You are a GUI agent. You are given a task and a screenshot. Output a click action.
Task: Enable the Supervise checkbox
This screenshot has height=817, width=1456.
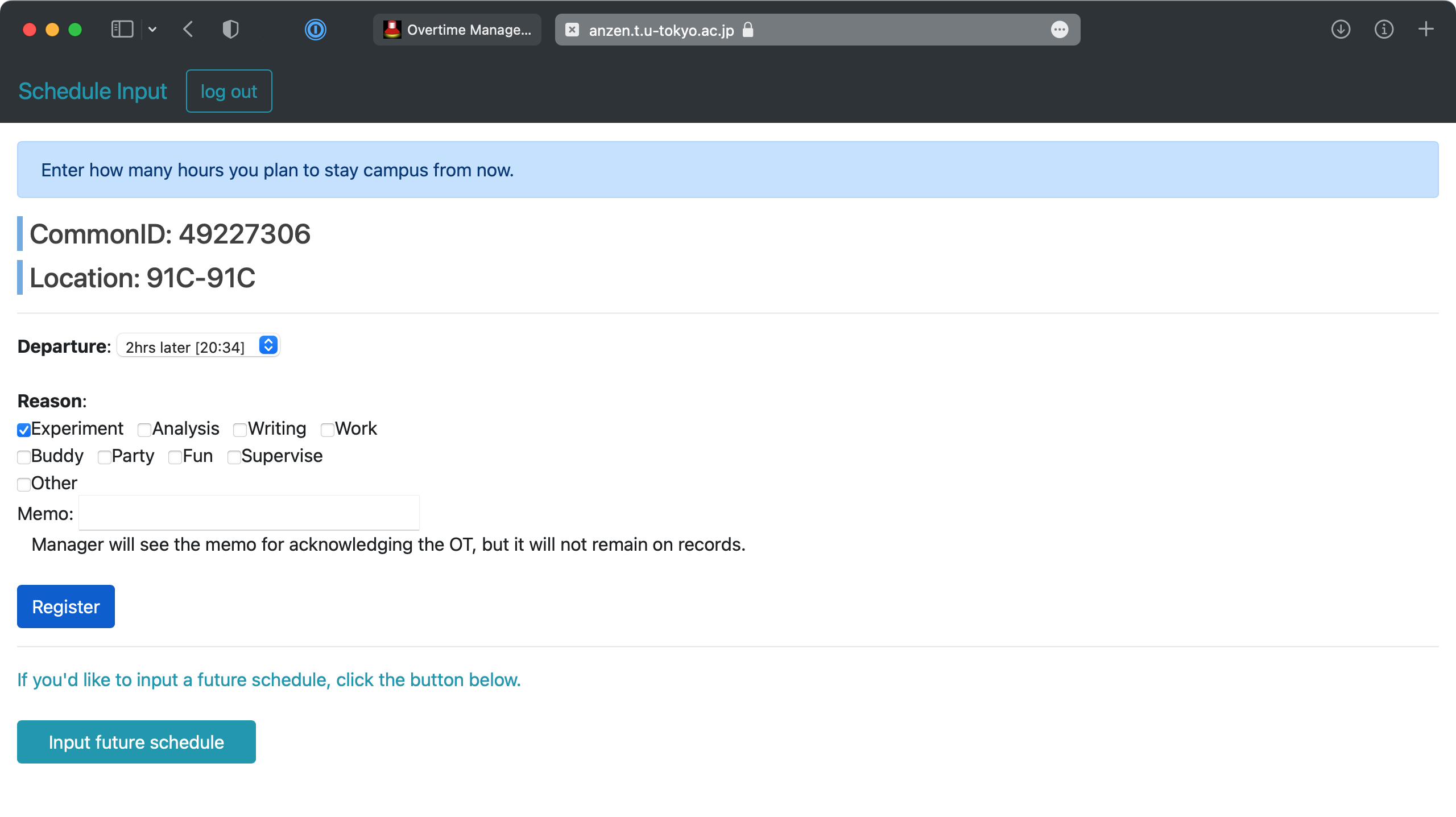click(x=234, y=457)
